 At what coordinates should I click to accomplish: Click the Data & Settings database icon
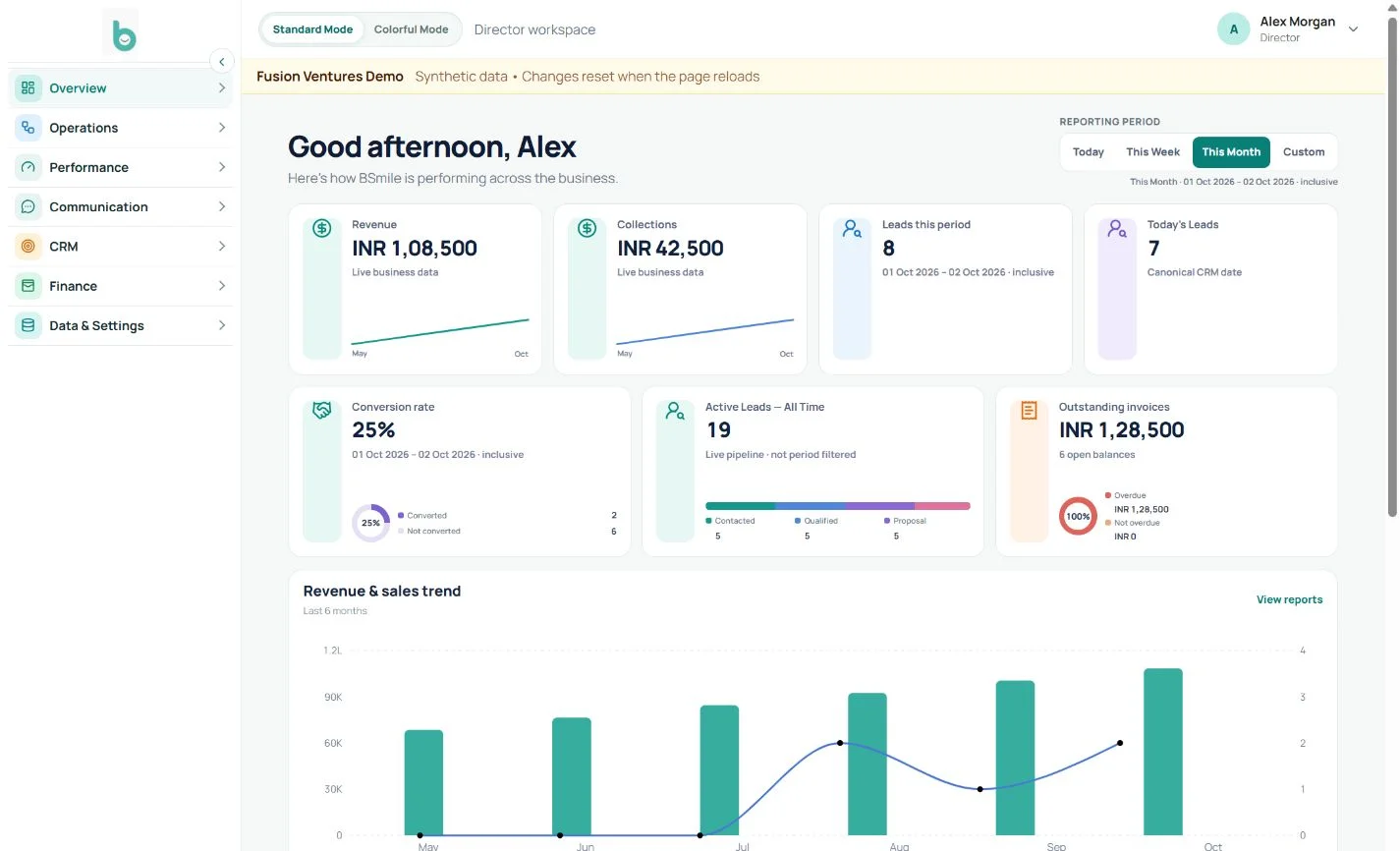tap(28, 325)
